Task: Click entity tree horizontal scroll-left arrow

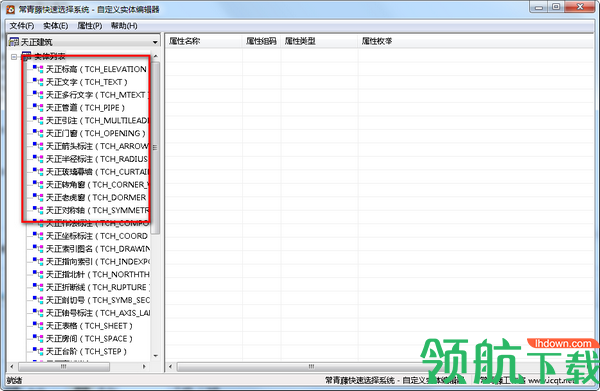Action: coord(12,367)
